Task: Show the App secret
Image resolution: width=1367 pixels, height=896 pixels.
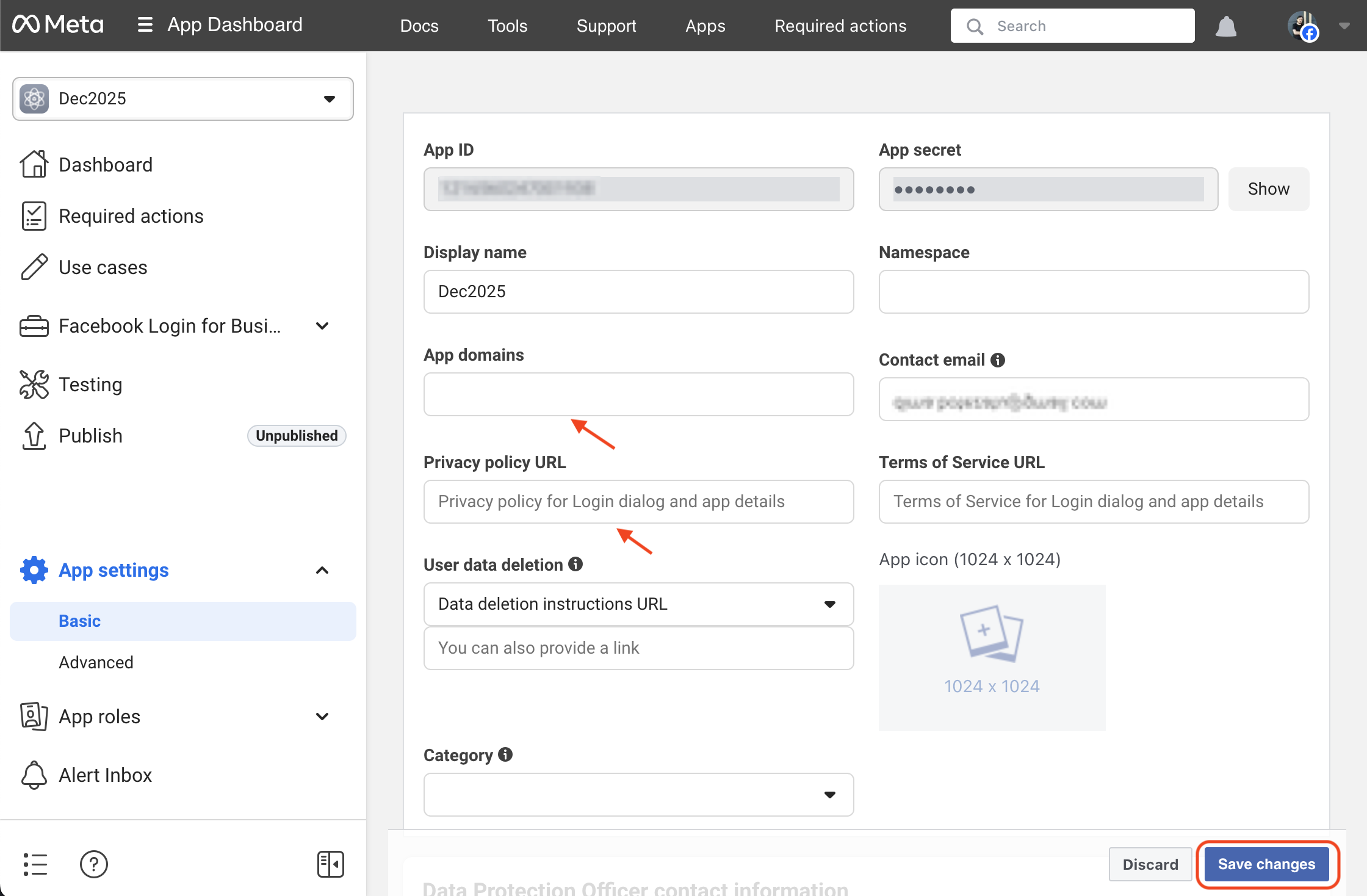Action: (x=1268, y=189)
